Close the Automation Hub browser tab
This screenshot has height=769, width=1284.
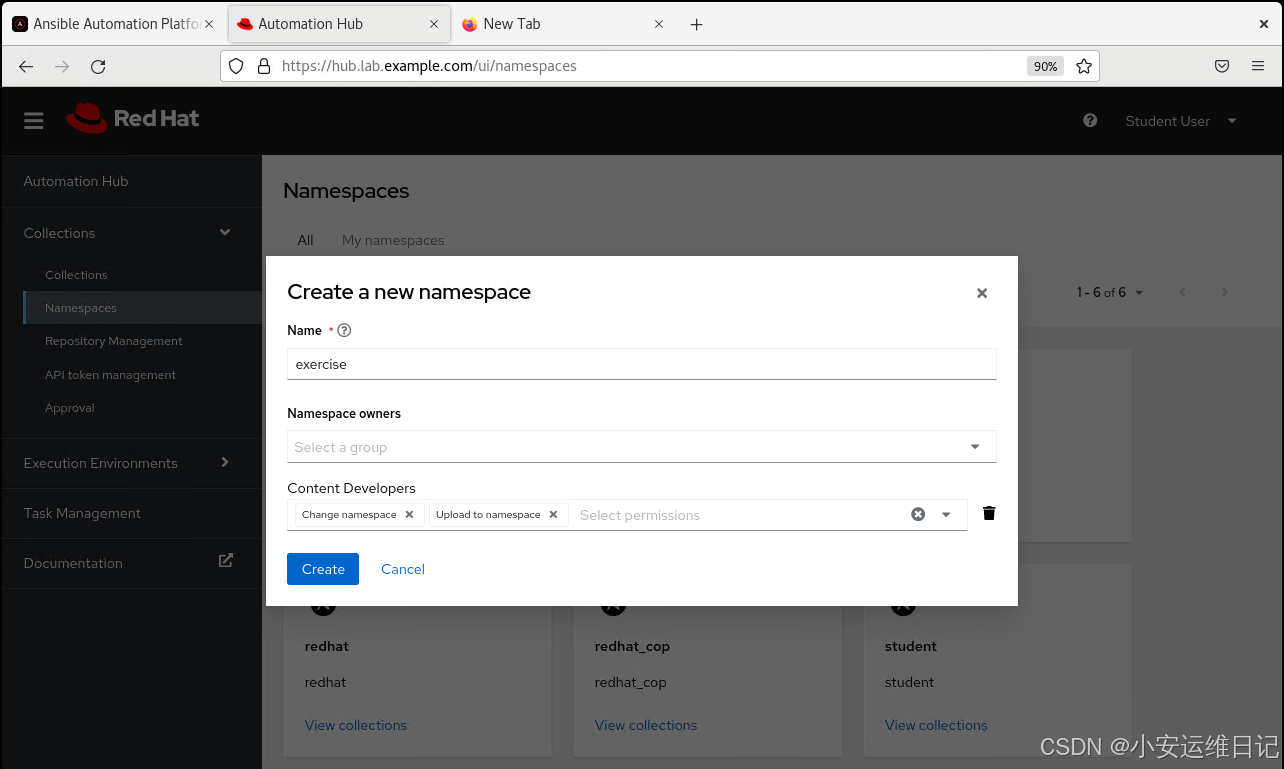434,24
